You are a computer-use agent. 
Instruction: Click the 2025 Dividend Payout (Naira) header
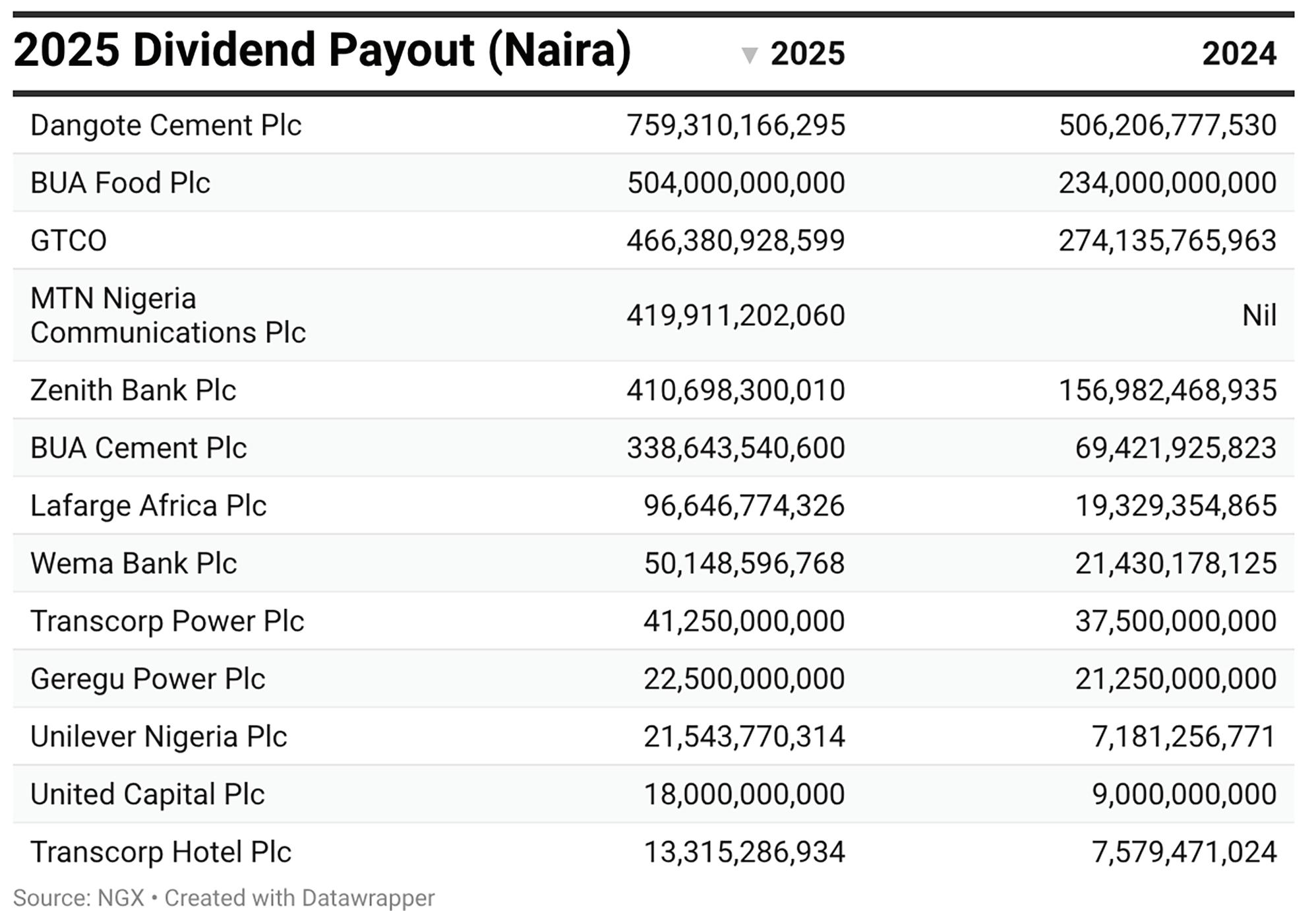pos(322,51)
